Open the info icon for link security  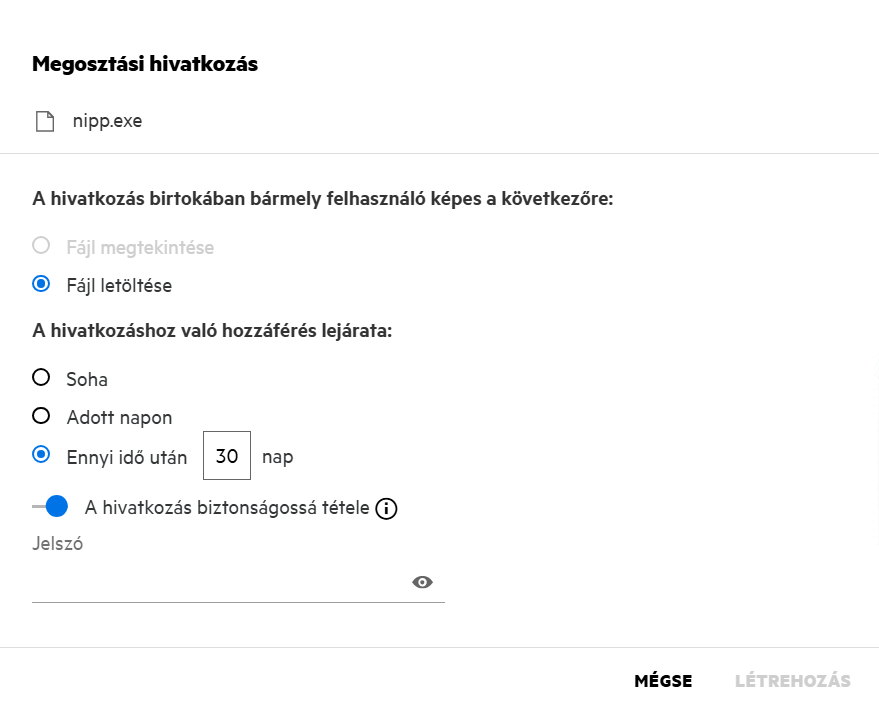point(386,509)
